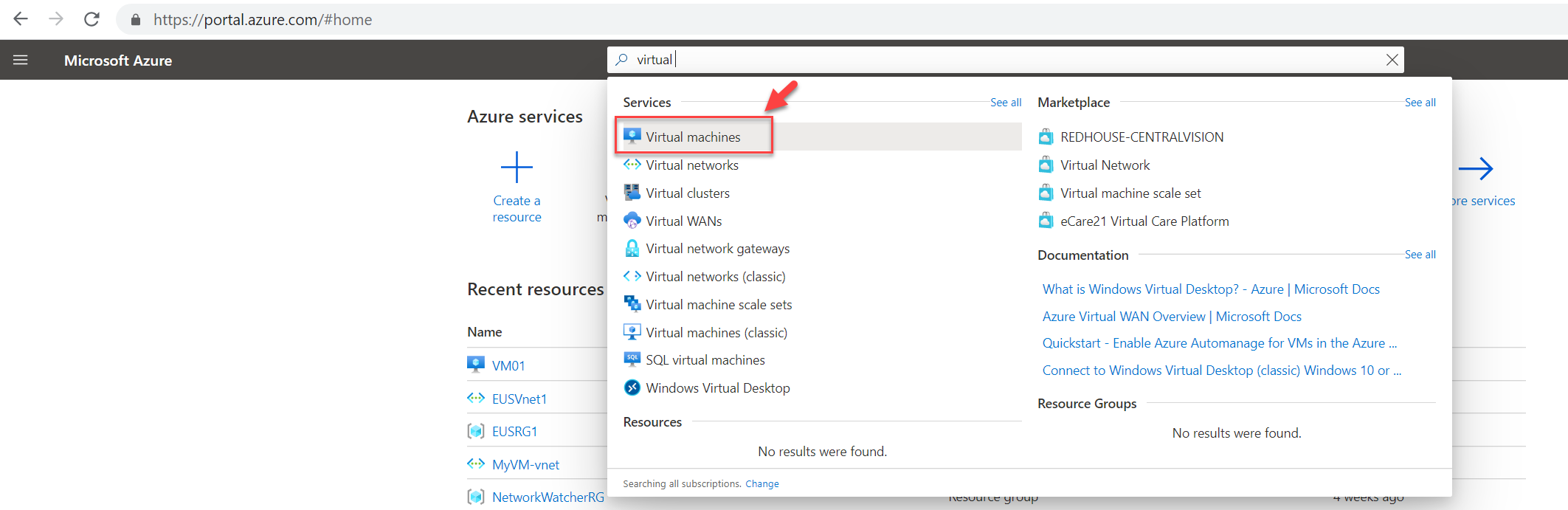
Task: Click the eCare21 marketplace bag icon
Action: coord(1046,221)
